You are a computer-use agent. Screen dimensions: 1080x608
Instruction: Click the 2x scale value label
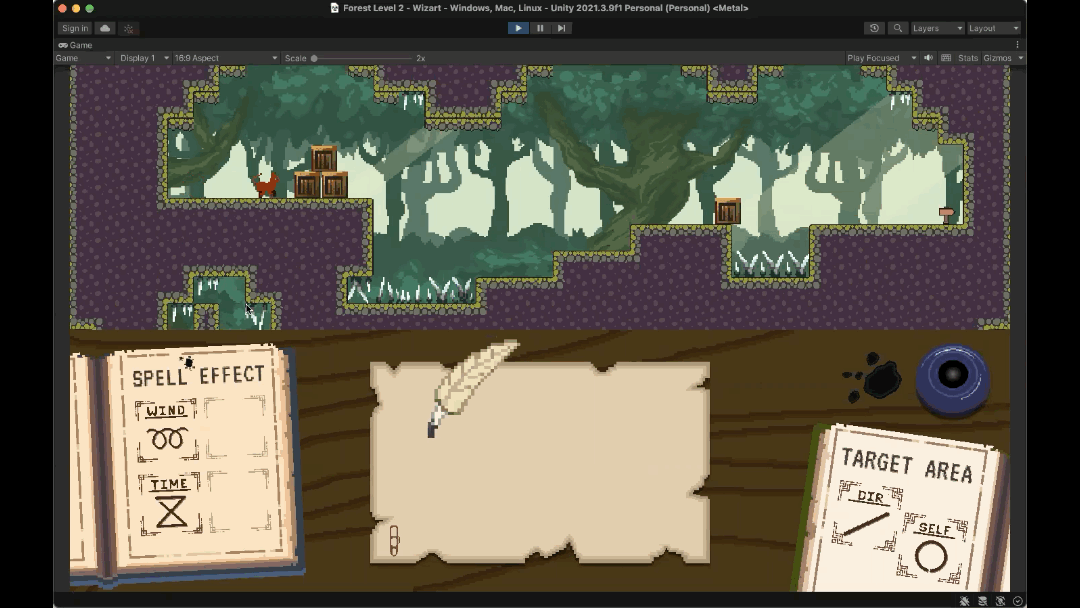pyautogui.click(x=421, y=58)
